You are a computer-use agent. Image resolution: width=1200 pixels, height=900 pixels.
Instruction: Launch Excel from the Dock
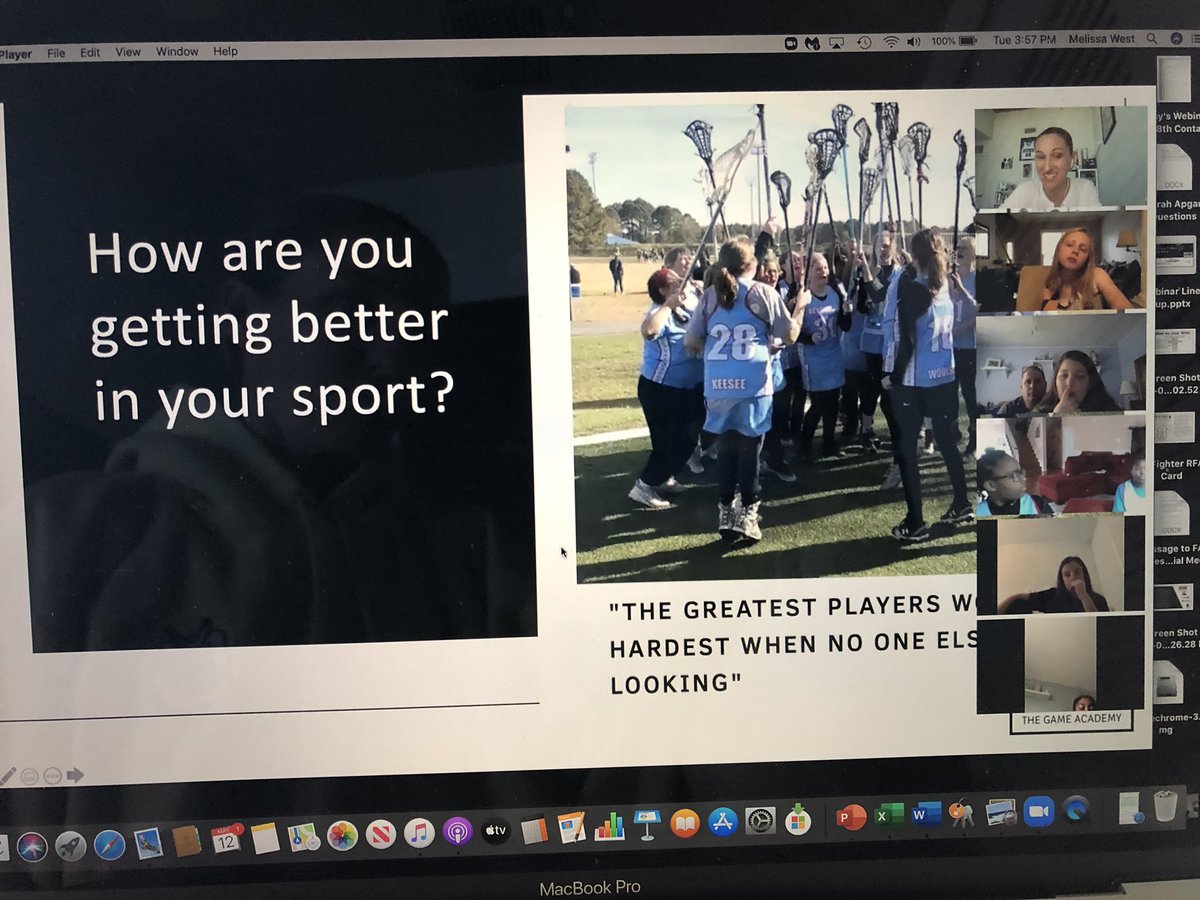tap(888, 816)
